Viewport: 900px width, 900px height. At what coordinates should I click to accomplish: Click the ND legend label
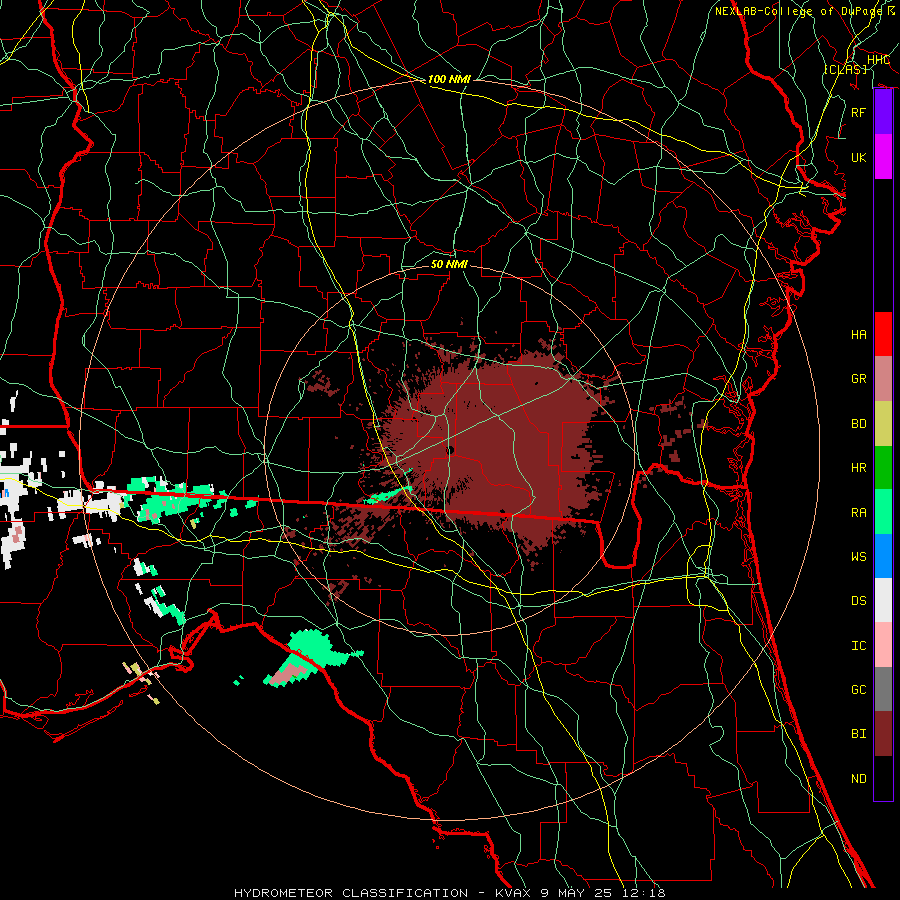(x=859, y=778)
